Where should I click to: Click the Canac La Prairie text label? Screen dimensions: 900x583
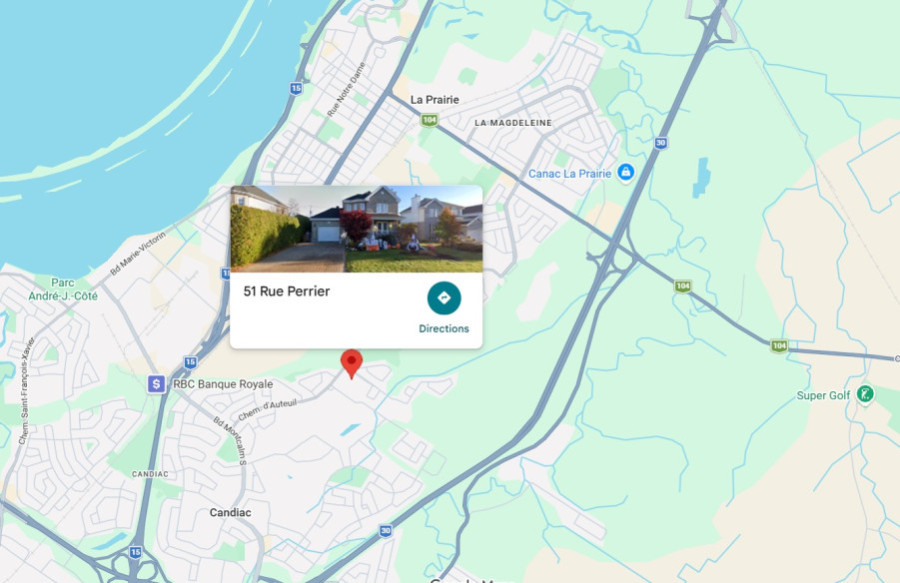coord(569,173)
